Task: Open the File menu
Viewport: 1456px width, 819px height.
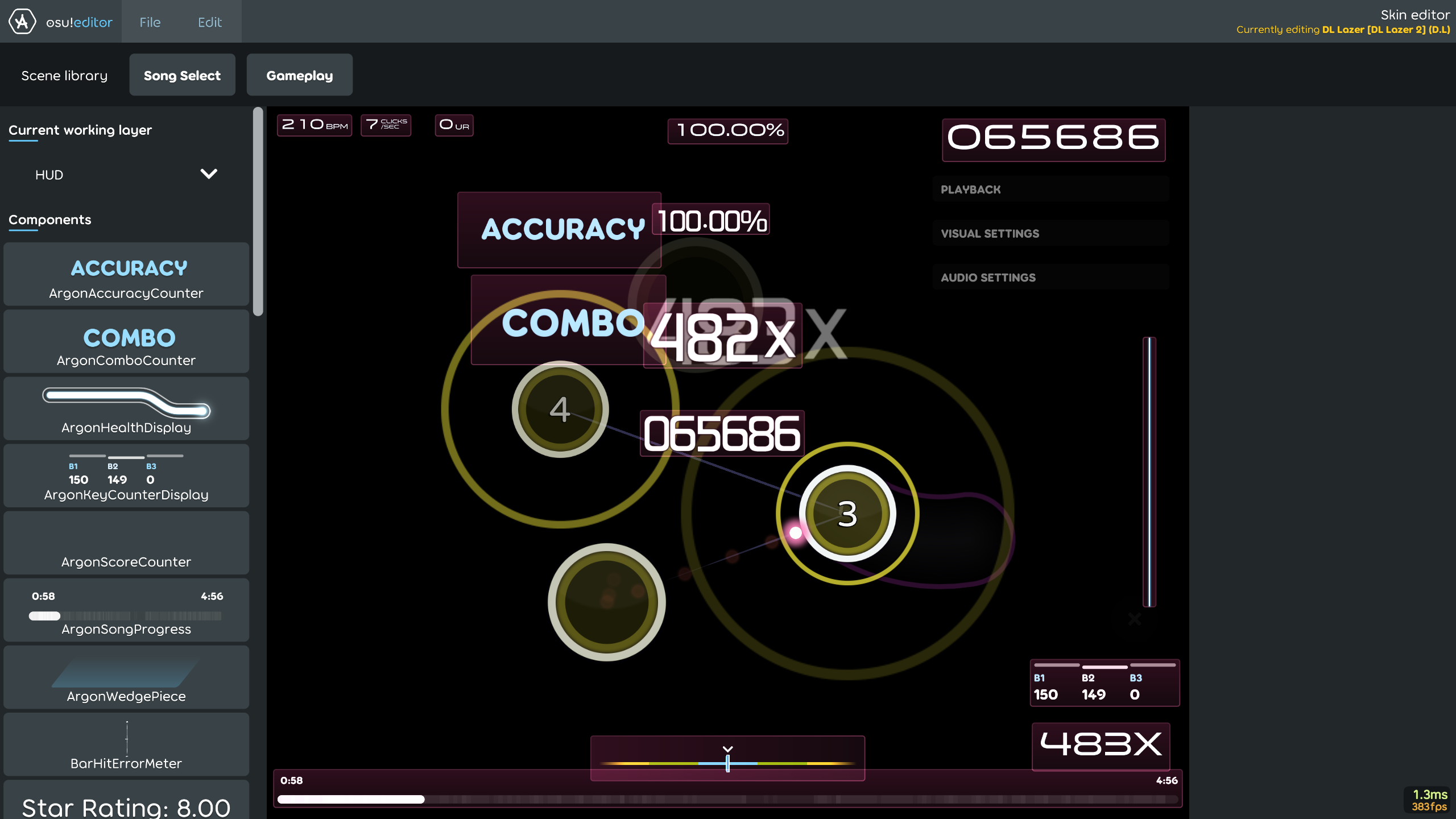Action: point(150,22)
